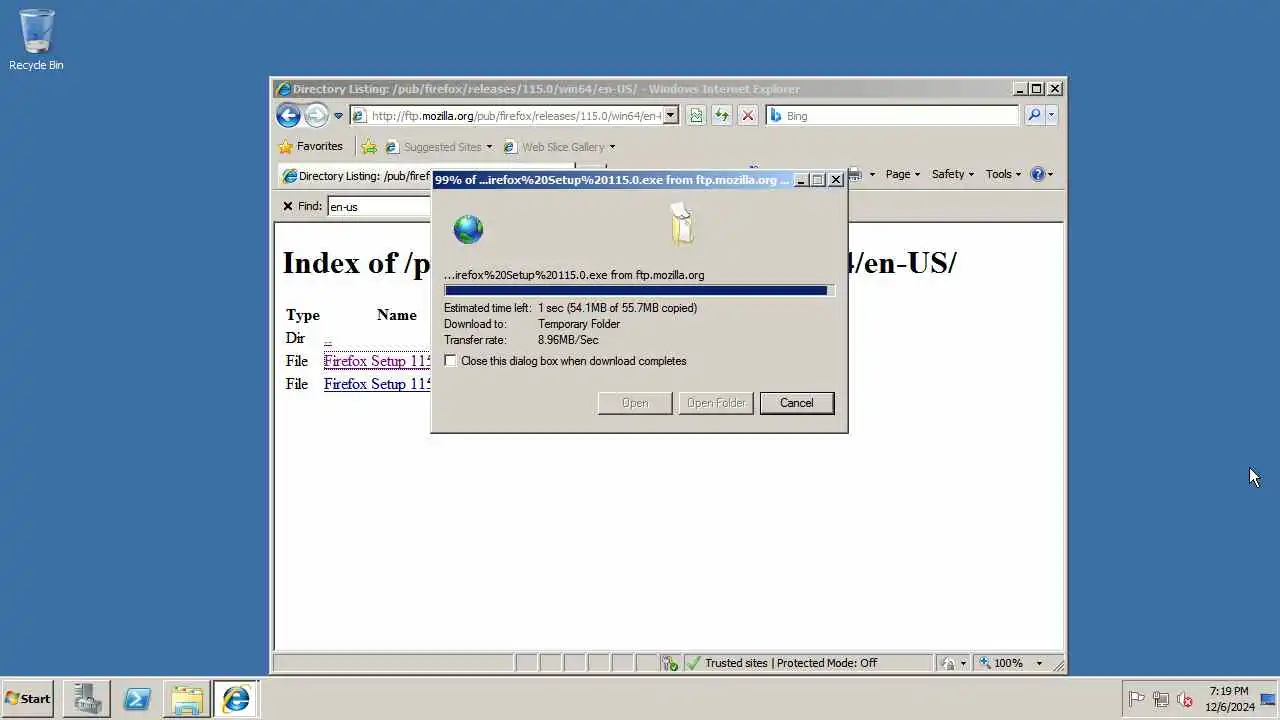Open the Favorites star button

coord(310,146)
